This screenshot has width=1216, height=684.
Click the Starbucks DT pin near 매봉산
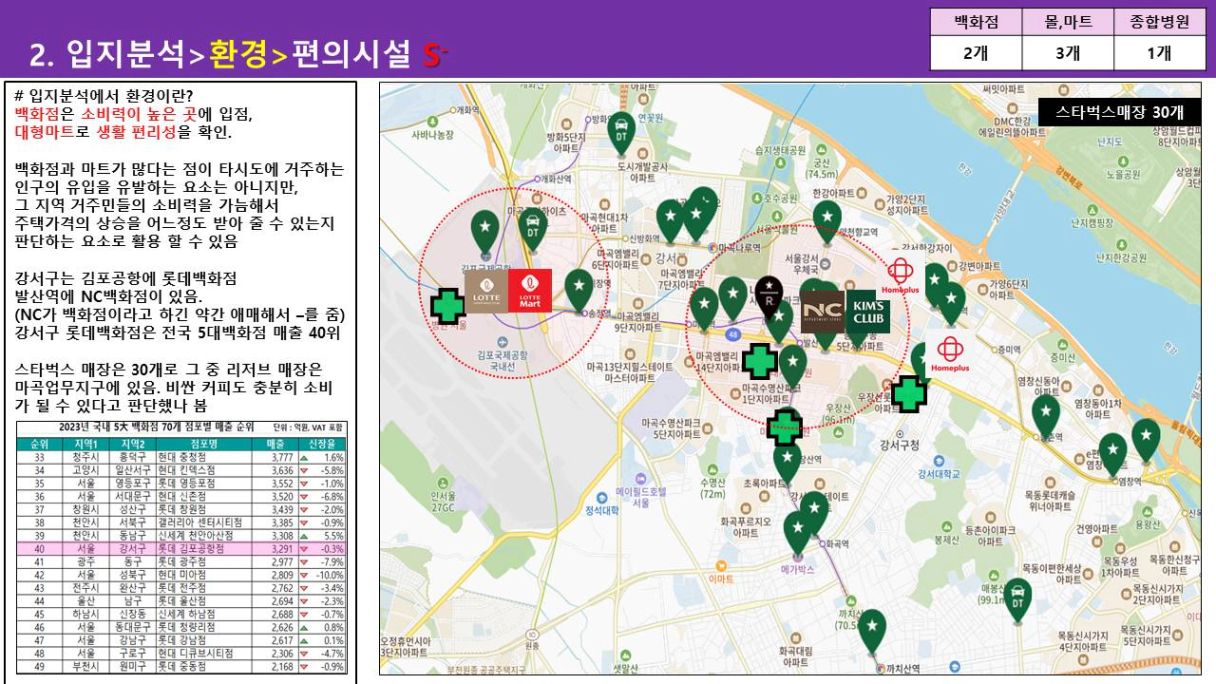pos(1017,596)
